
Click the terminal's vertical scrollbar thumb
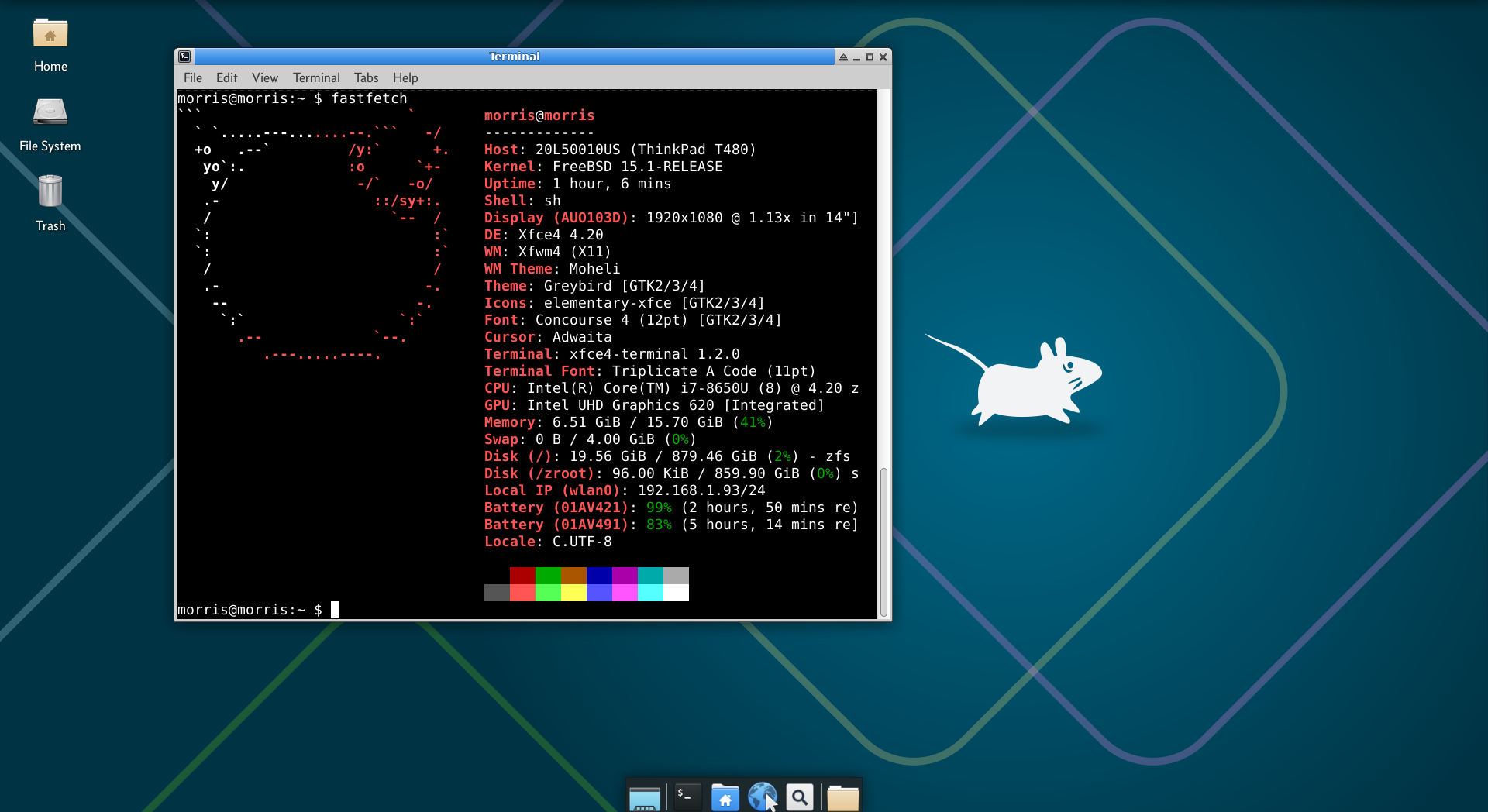pyautogui.click(x=883, y=542)
